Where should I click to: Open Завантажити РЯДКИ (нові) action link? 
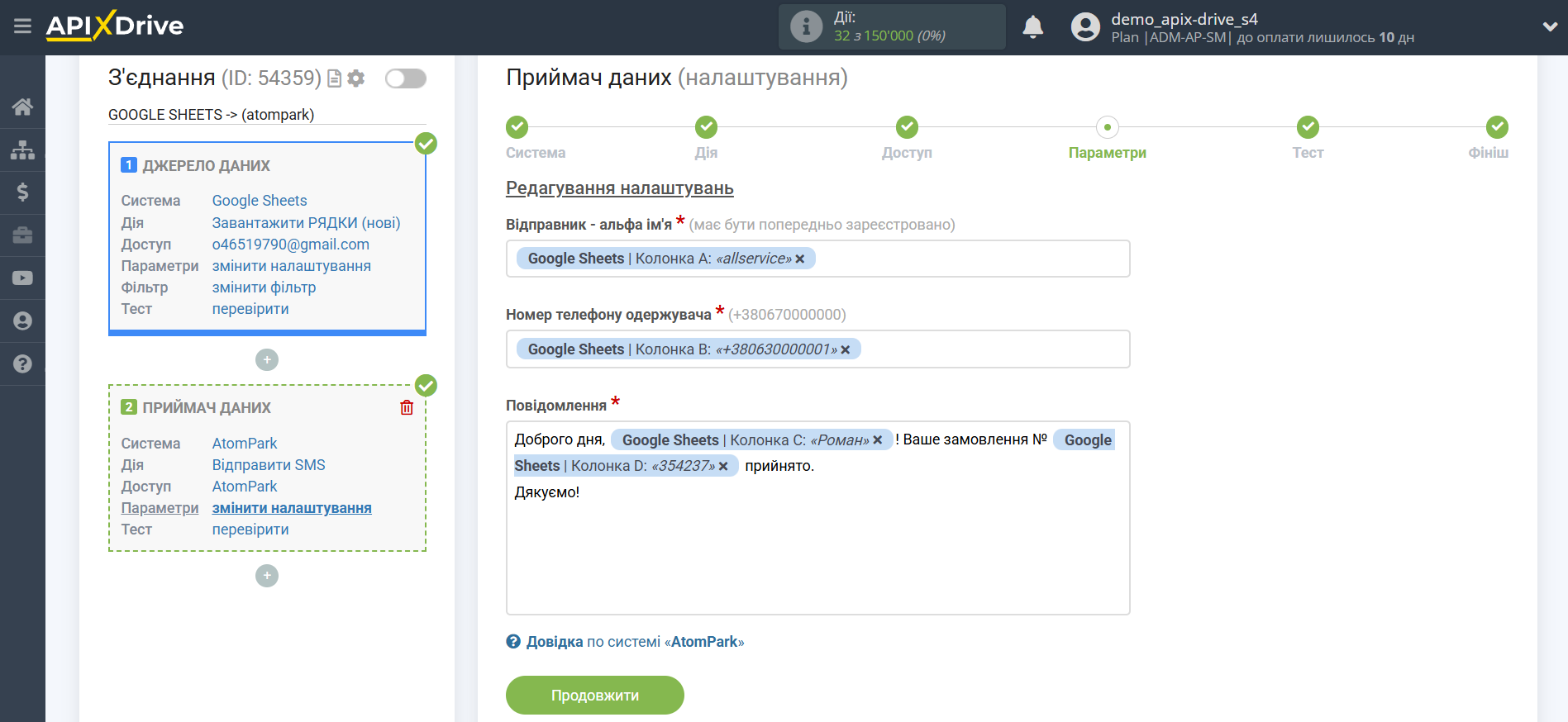tap(307, 223)
